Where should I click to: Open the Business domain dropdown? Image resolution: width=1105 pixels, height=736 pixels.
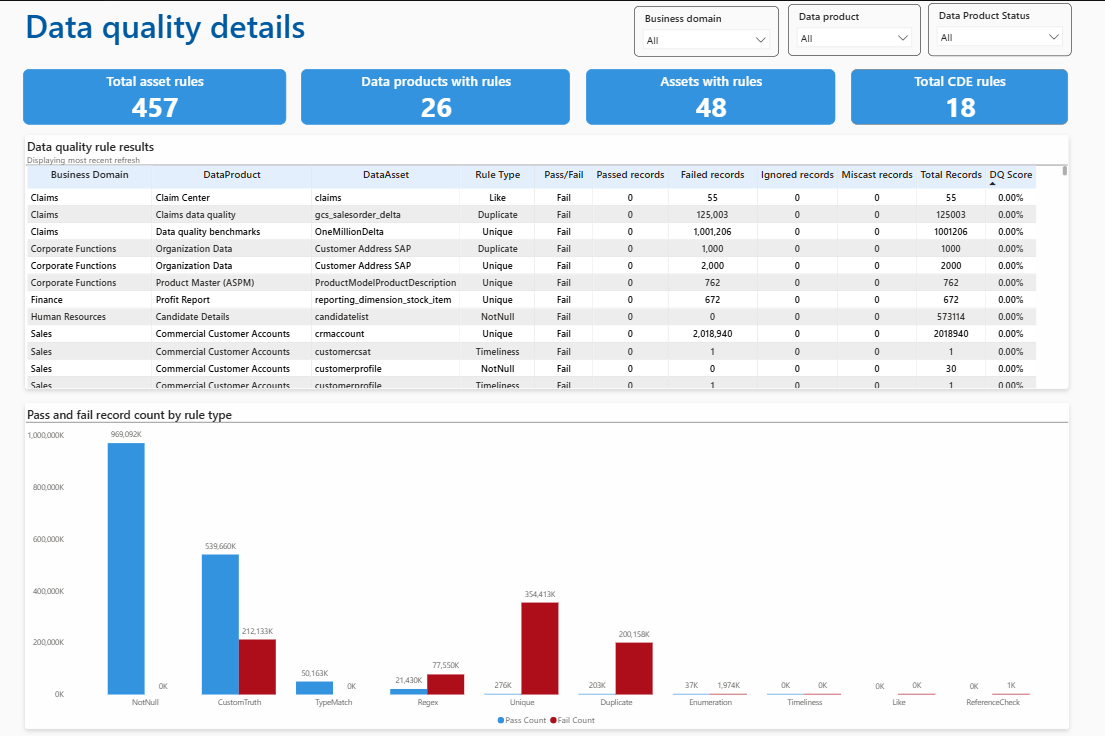[x=706, y=40]
